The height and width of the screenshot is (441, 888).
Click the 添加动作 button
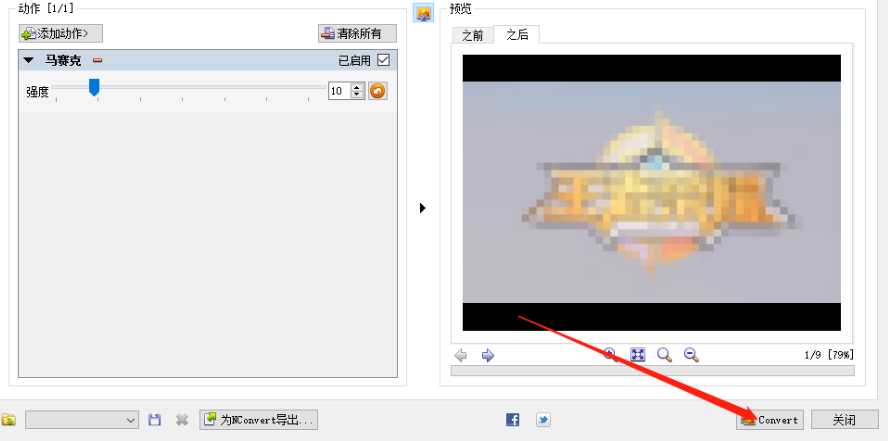coord(61,33)
